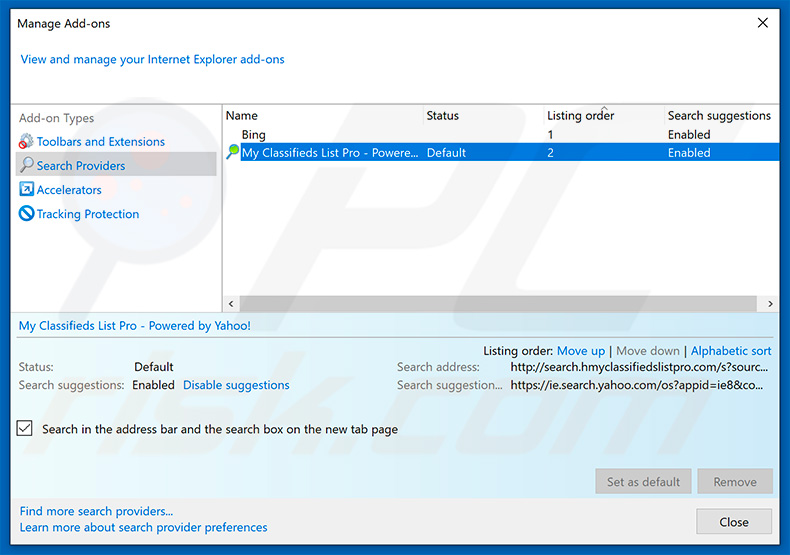Open the Accelerators add-on category
Image resolution: width=790 pixels, height=555 pixels.
[x=69, y=190]
